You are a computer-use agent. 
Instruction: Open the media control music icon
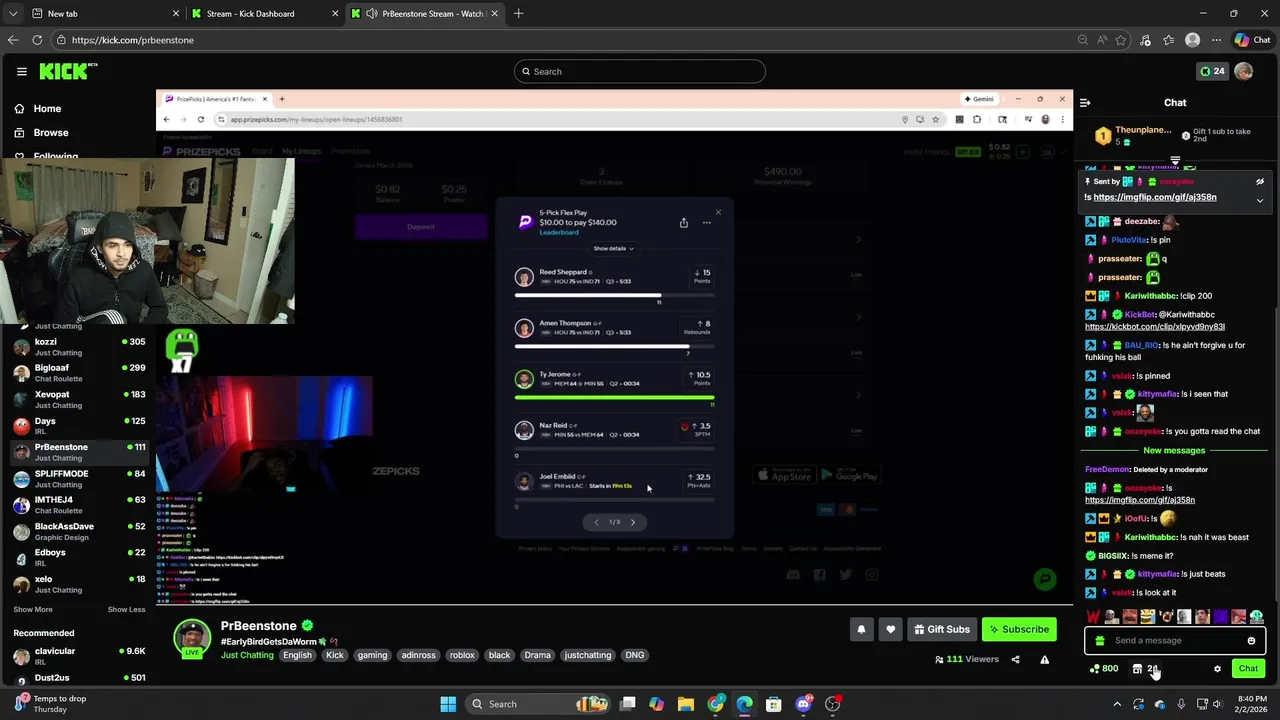coord(1145,40)
